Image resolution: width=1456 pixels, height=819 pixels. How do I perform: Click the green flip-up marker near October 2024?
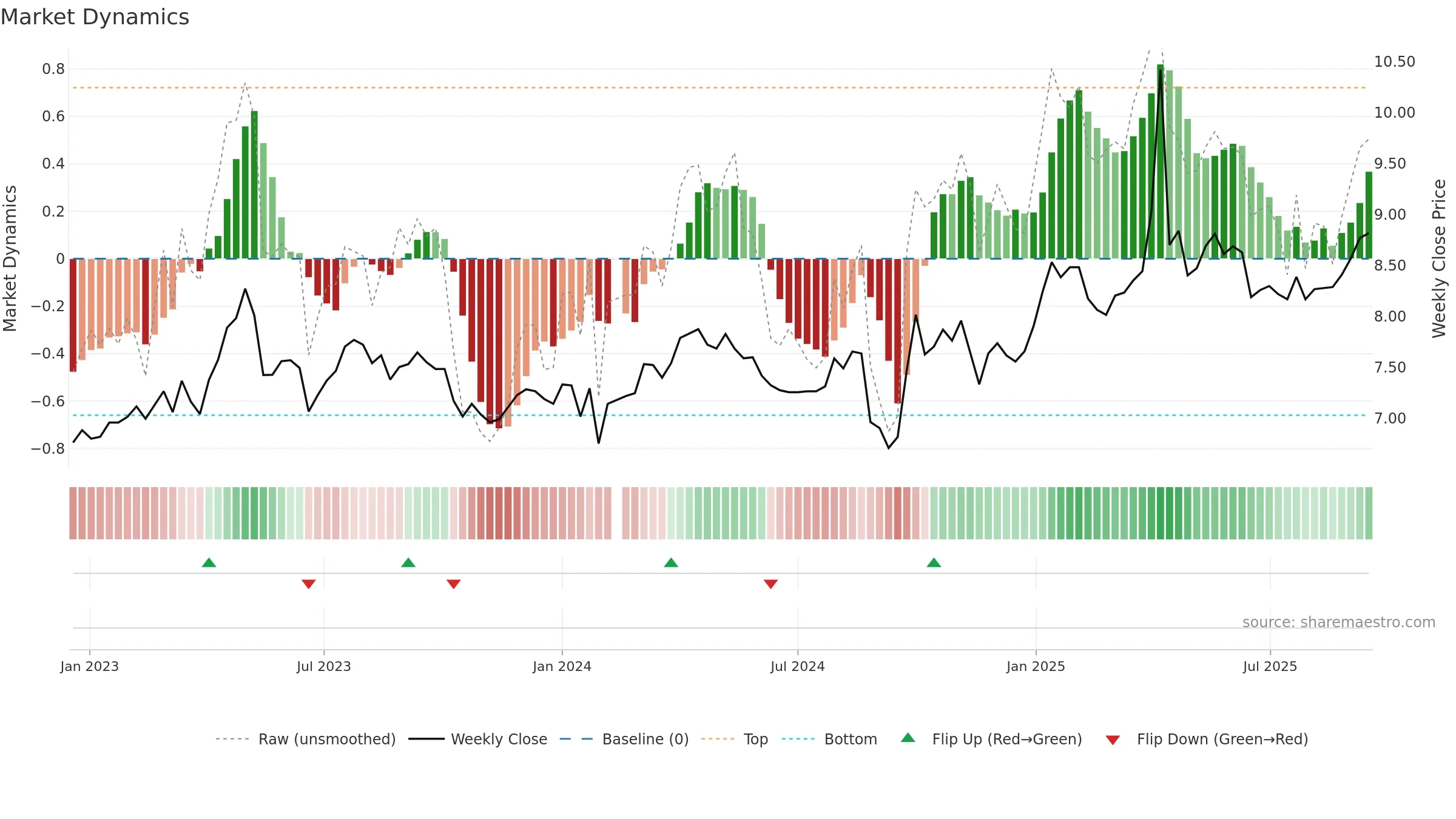click(x=934, y=562)
